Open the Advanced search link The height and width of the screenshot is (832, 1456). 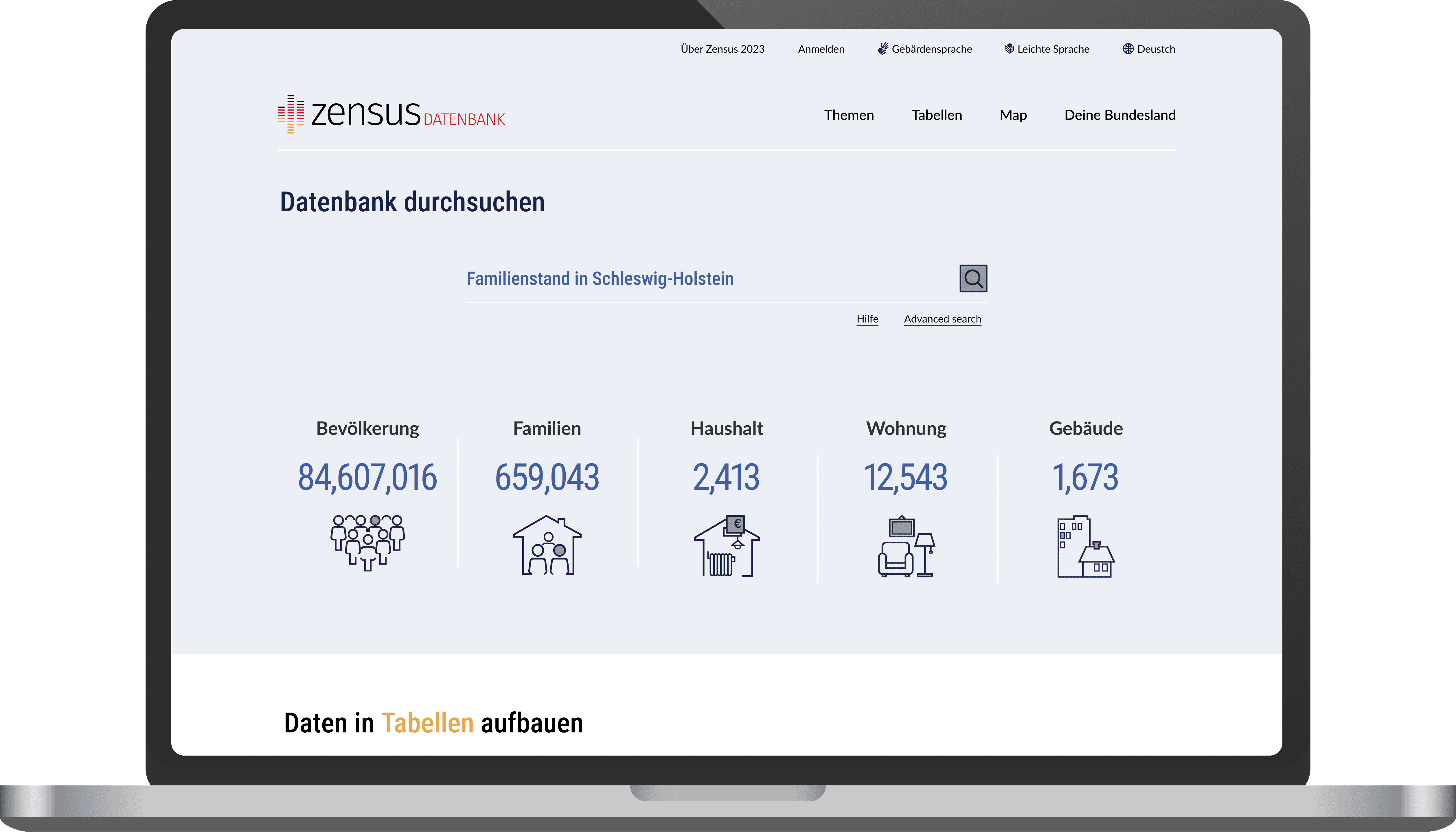click(942, 319)
